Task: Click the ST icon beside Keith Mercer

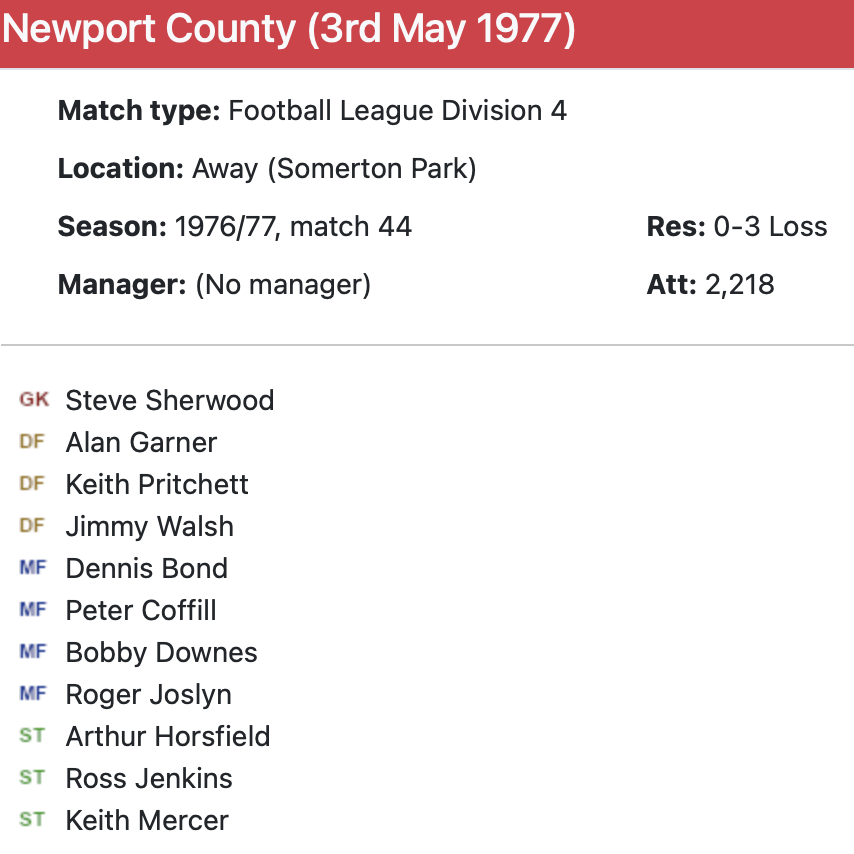Action: click(x=33, y=820)
